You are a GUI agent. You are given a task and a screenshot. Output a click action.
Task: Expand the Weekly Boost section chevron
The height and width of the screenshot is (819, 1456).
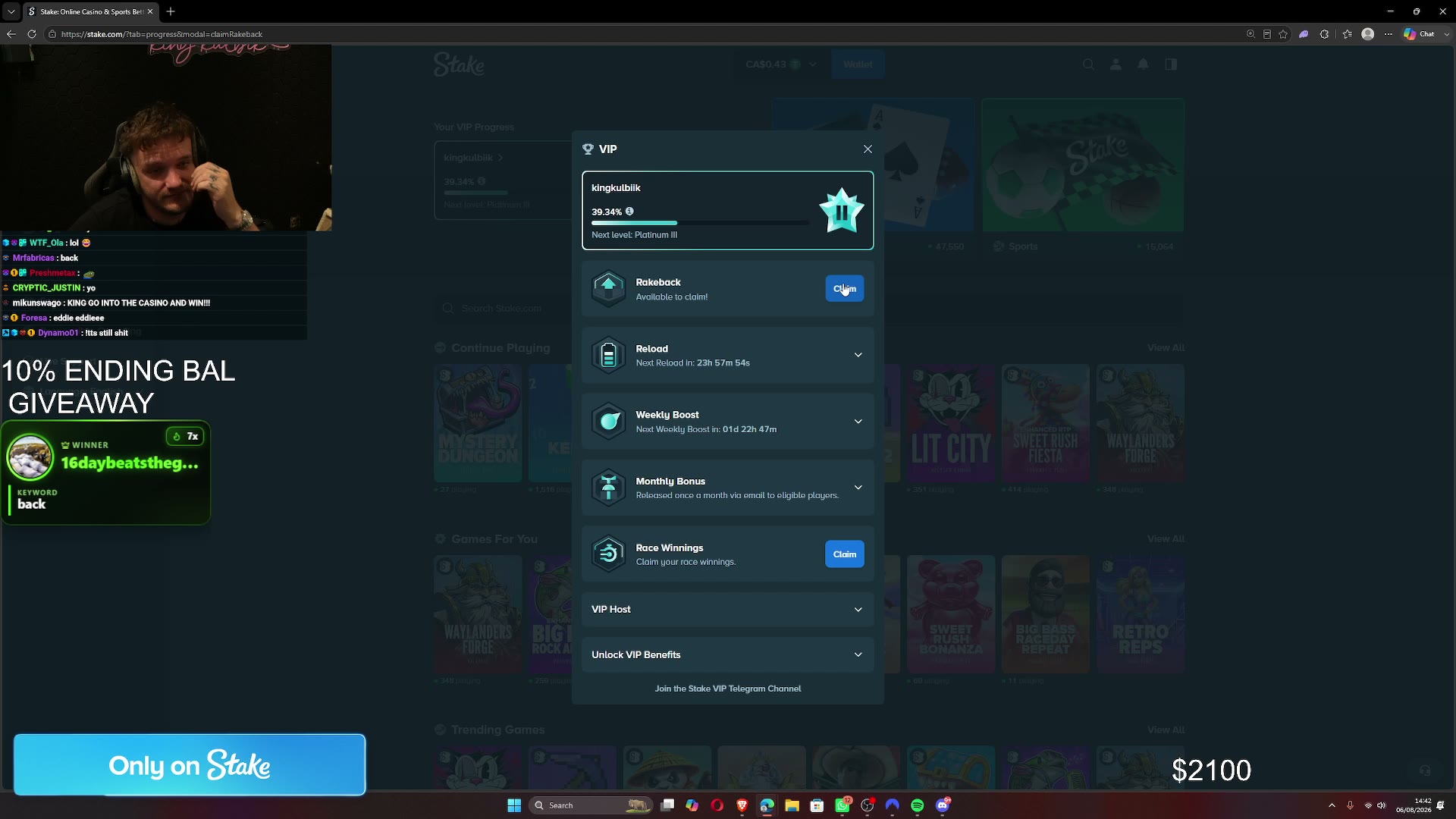click(858, 422)
